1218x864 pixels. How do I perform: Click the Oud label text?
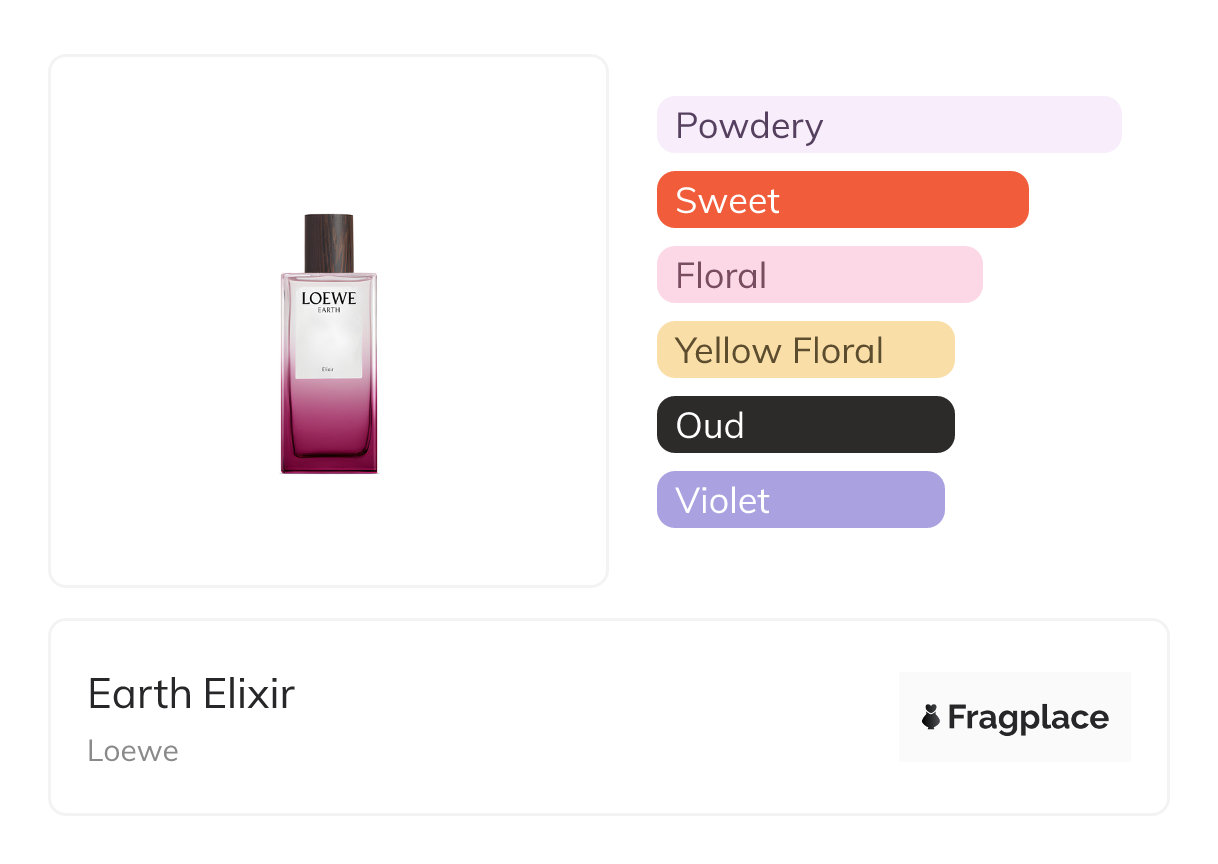[710, 426]
